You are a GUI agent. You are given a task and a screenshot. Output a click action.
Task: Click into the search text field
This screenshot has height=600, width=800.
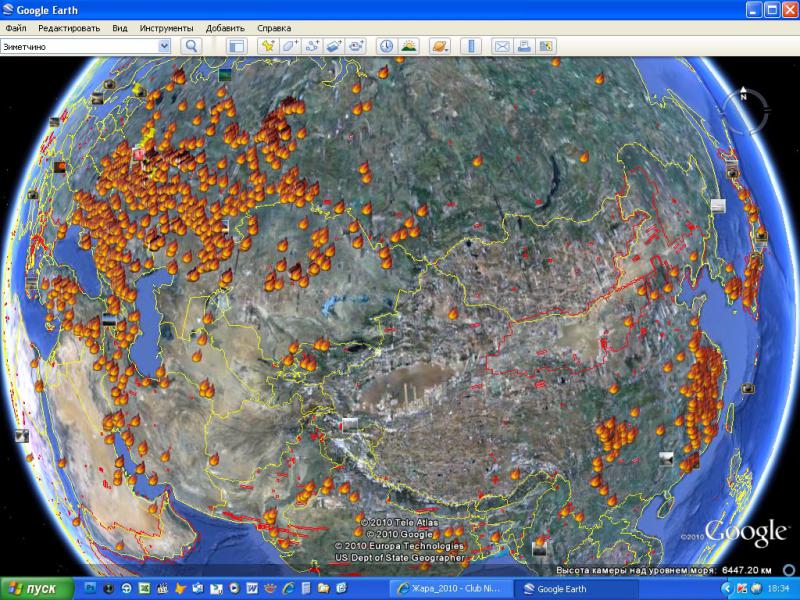point(80,46)
